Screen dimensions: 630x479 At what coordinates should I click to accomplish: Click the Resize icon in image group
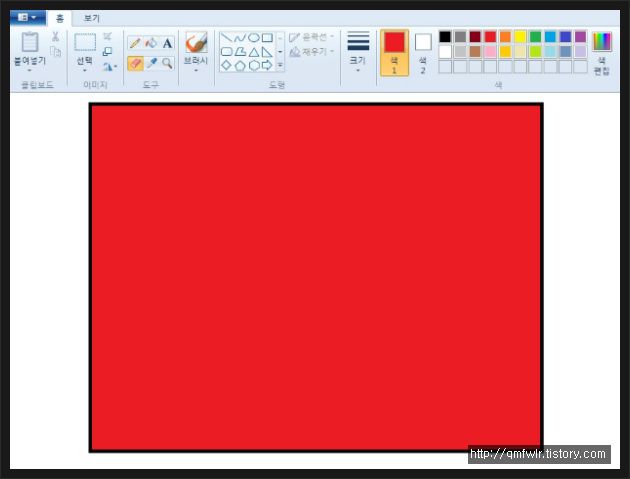click(x=107, y=51)
